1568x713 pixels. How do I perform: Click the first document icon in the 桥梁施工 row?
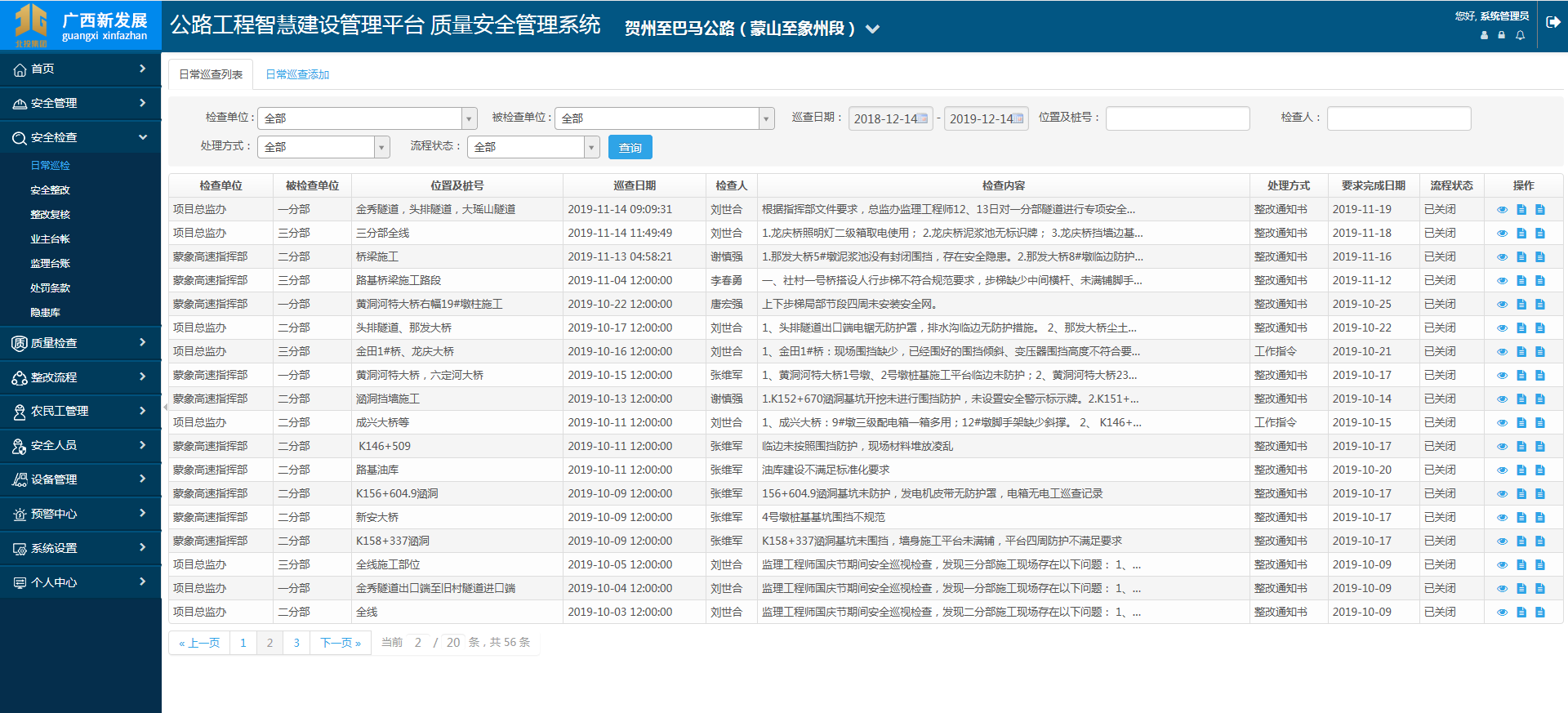tap(1521, 256)
